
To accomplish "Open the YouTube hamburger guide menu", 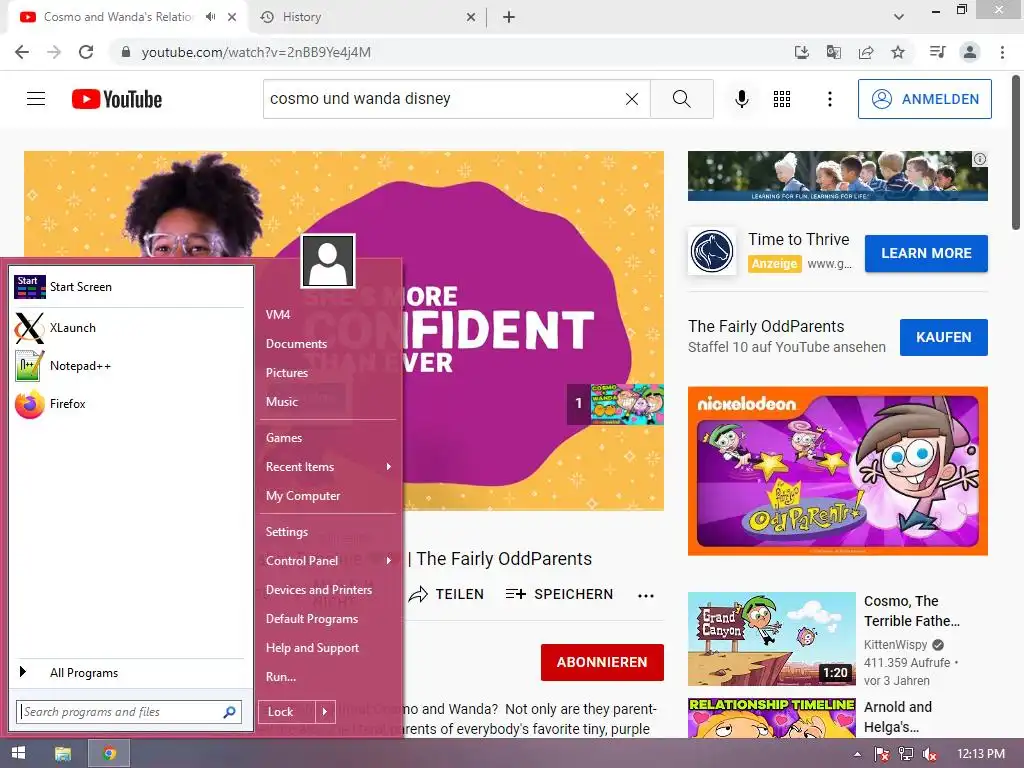I will tap(36, 99).
